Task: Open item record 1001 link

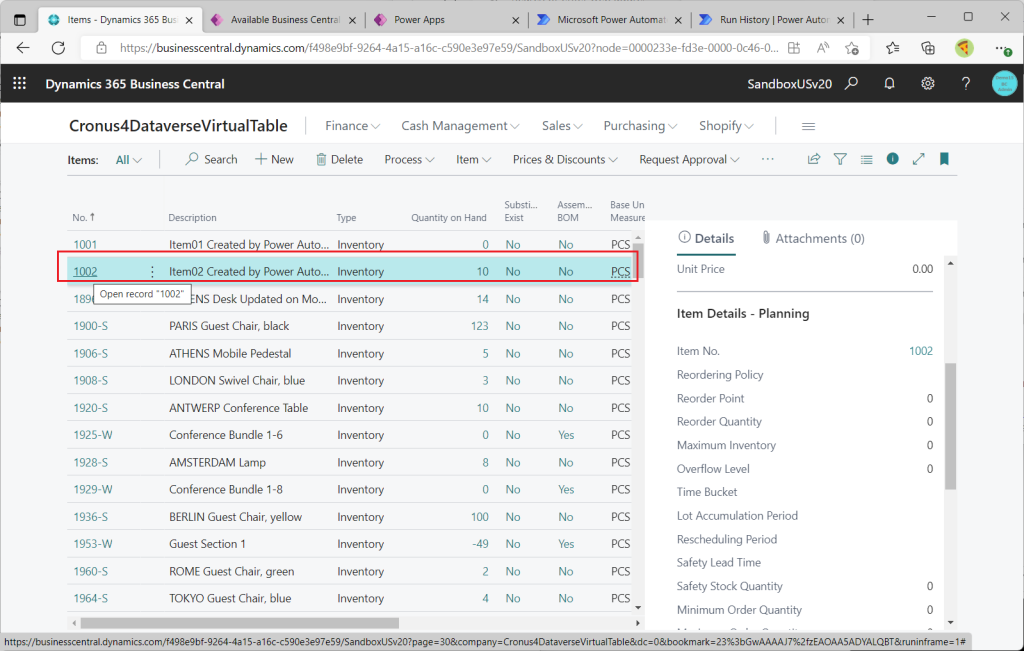Action: pos(85,244)
